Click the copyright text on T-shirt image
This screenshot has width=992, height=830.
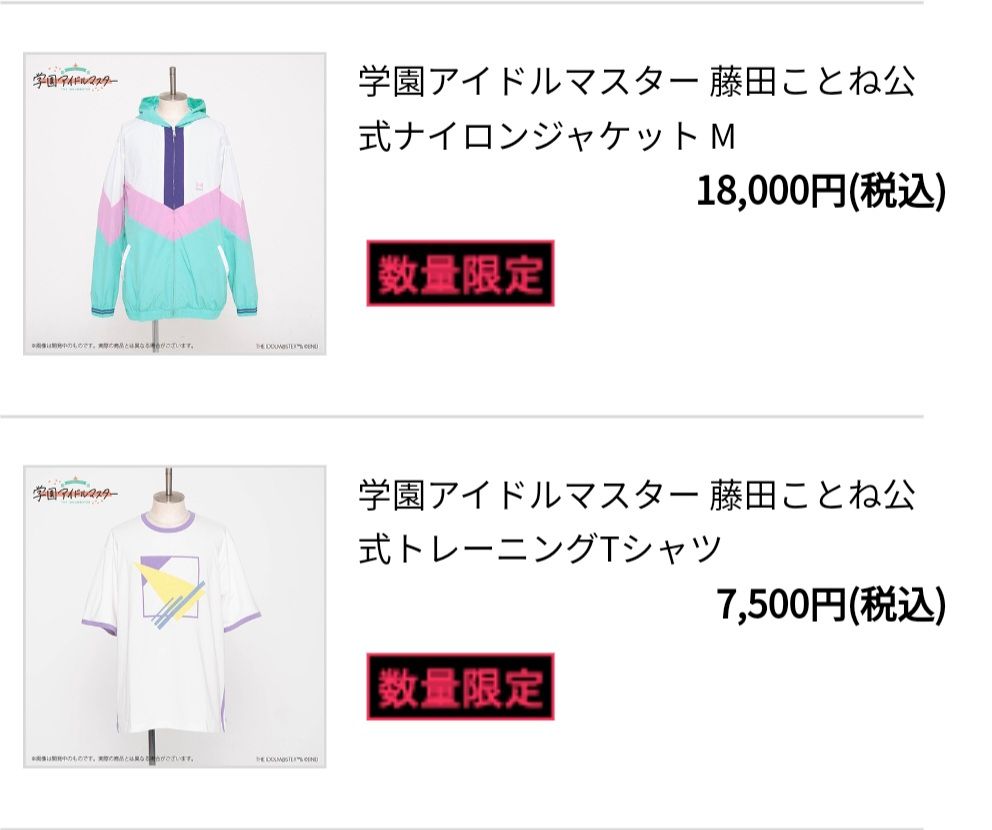287,759
